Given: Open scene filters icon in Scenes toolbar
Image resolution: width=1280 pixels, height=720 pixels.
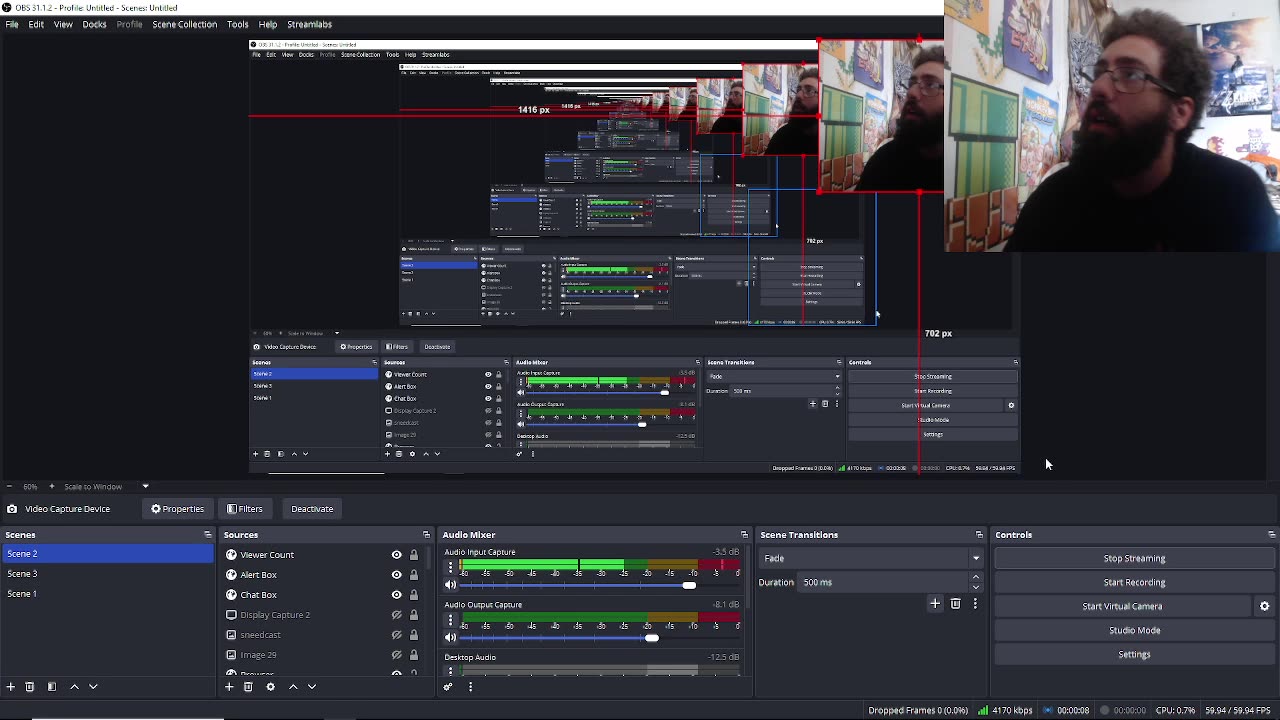Looking at the screenshot, I should 52,687.
